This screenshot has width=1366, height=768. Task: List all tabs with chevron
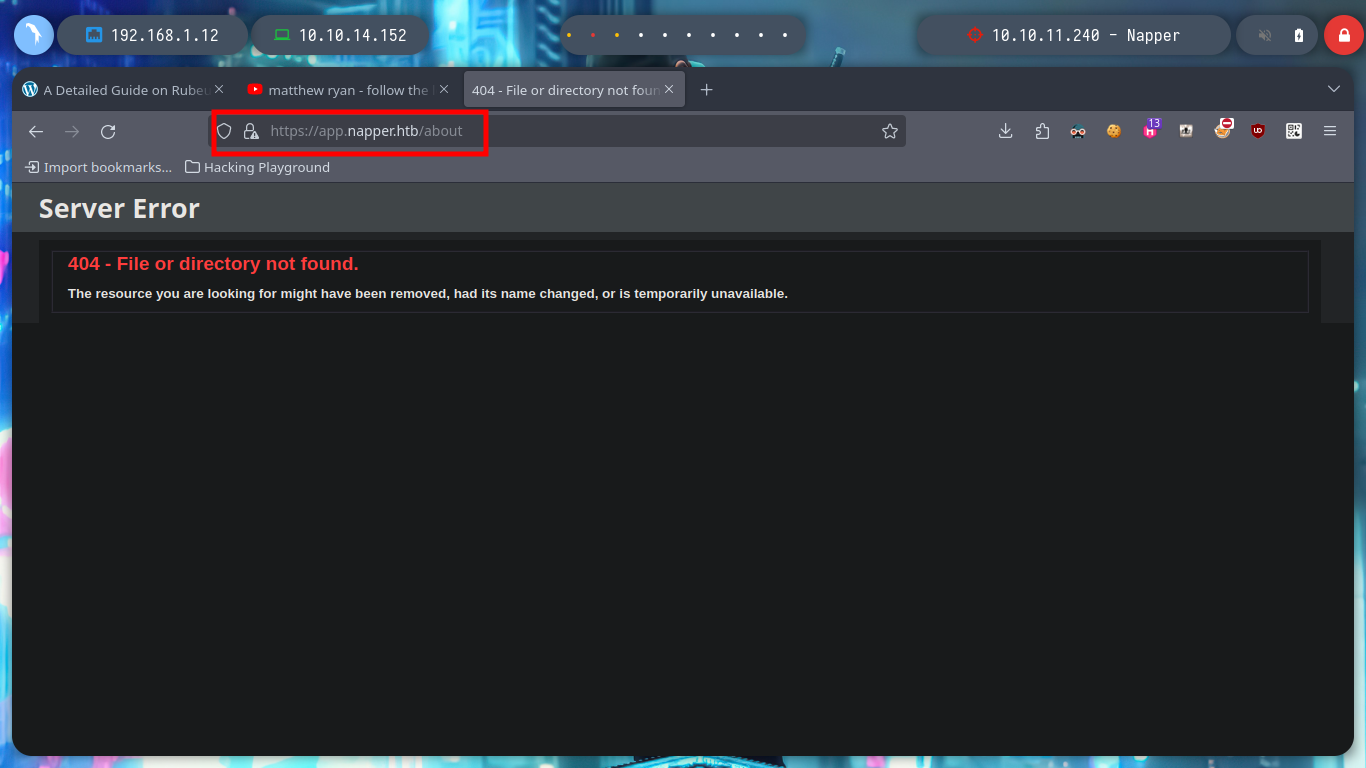pyautogui.click(x=1334, y=89)
